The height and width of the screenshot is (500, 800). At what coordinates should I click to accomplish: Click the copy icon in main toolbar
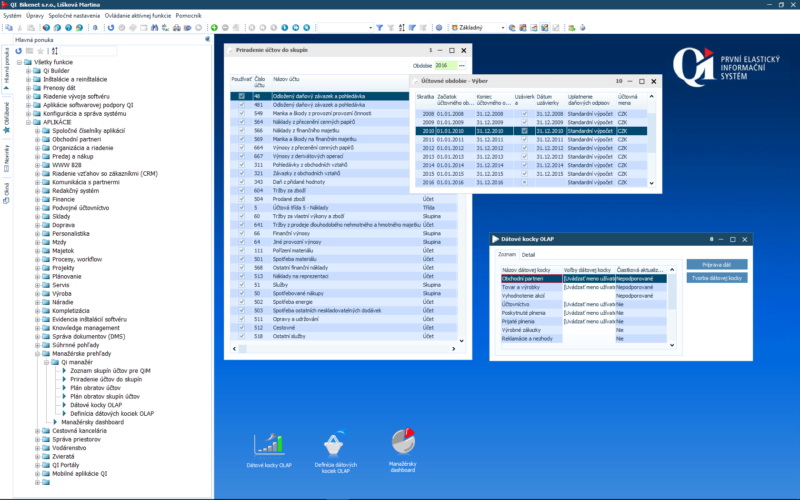coord(9,28)
